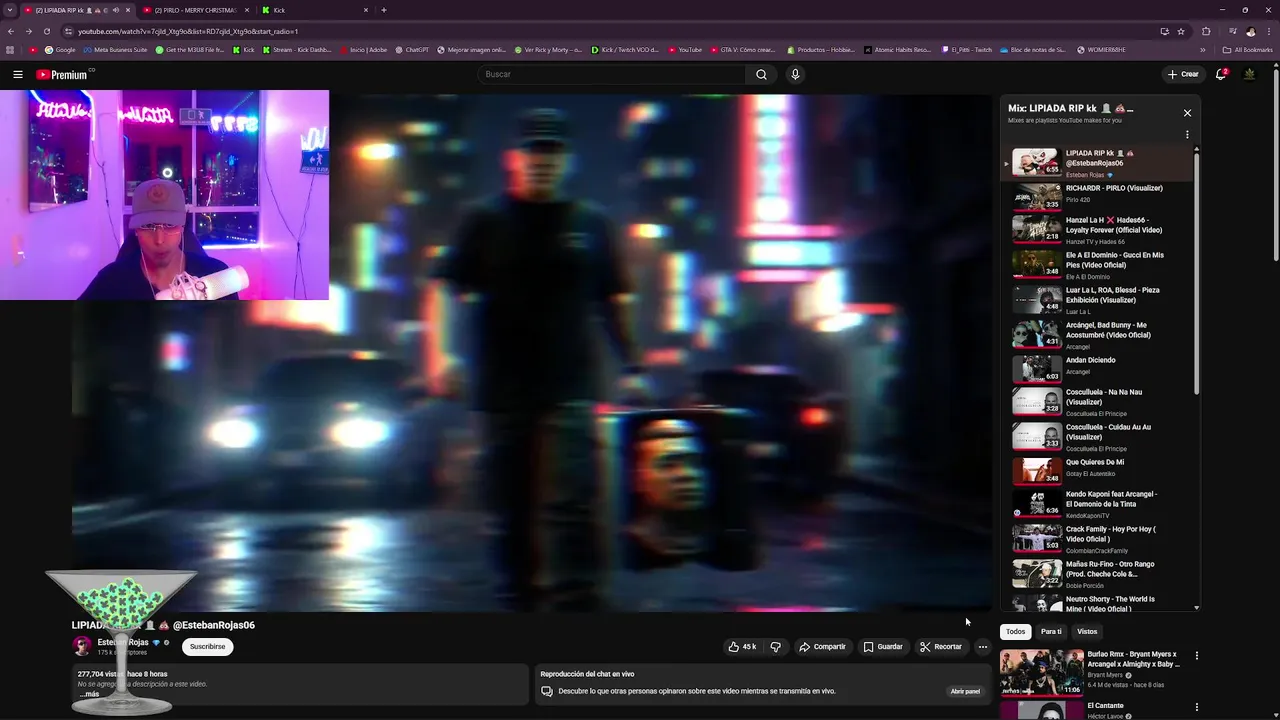Bookmark this page star icon

pyautogui.click(x=1180, y=31)
